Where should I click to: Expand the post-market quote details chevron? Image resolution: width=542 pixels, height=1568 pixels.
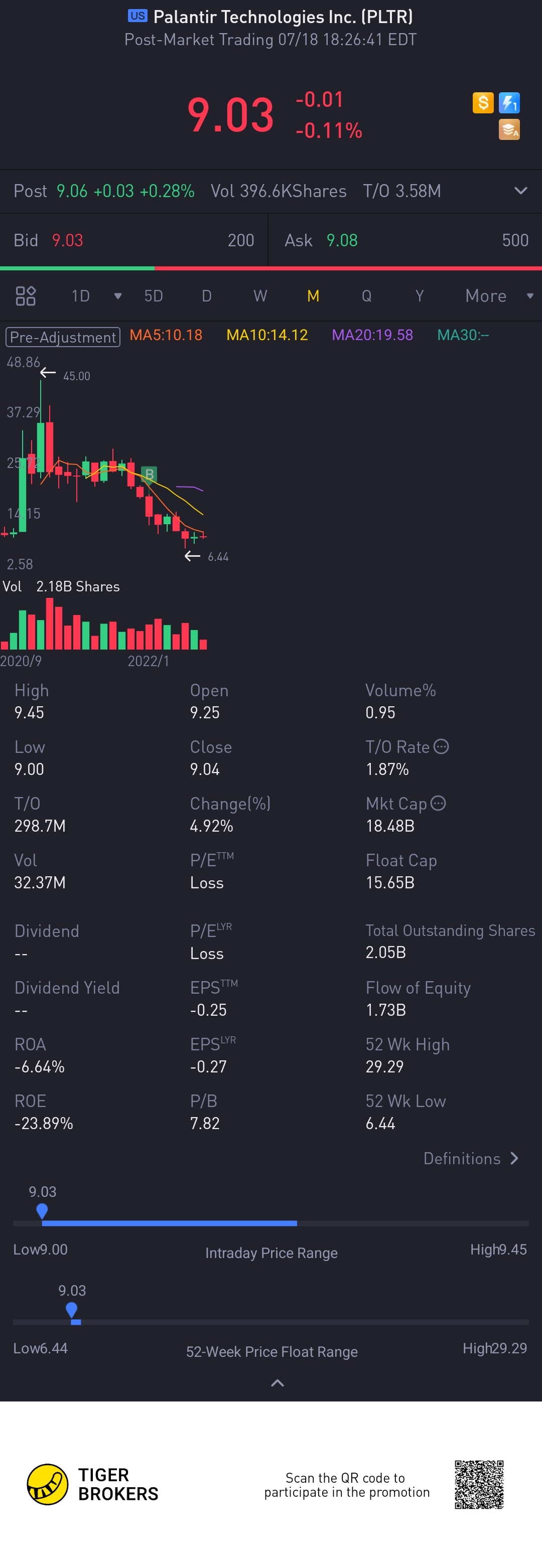pos(521,191)
